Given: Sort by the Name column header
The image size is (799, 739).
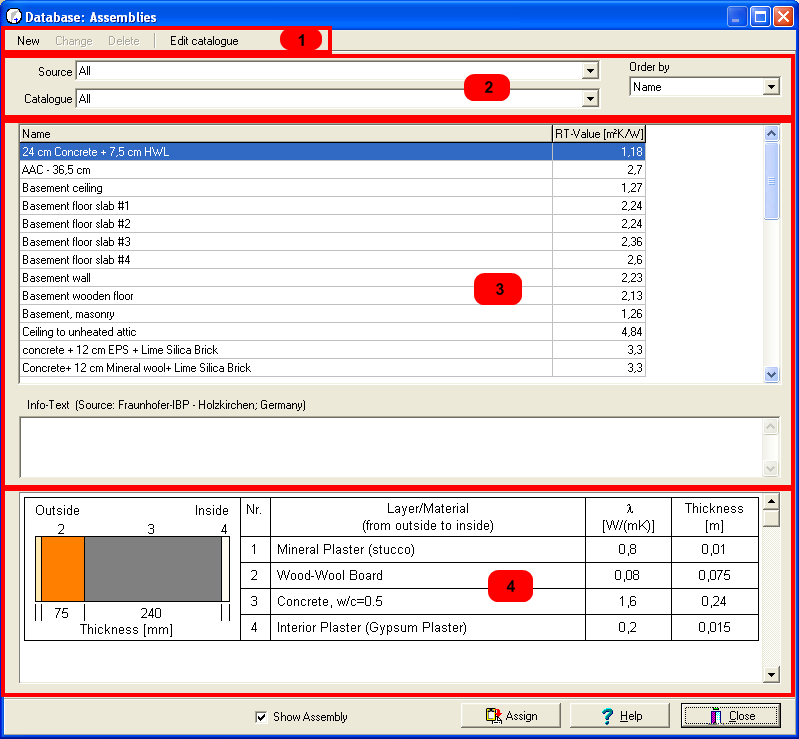Looking at the screenshot, I should 286,134.
